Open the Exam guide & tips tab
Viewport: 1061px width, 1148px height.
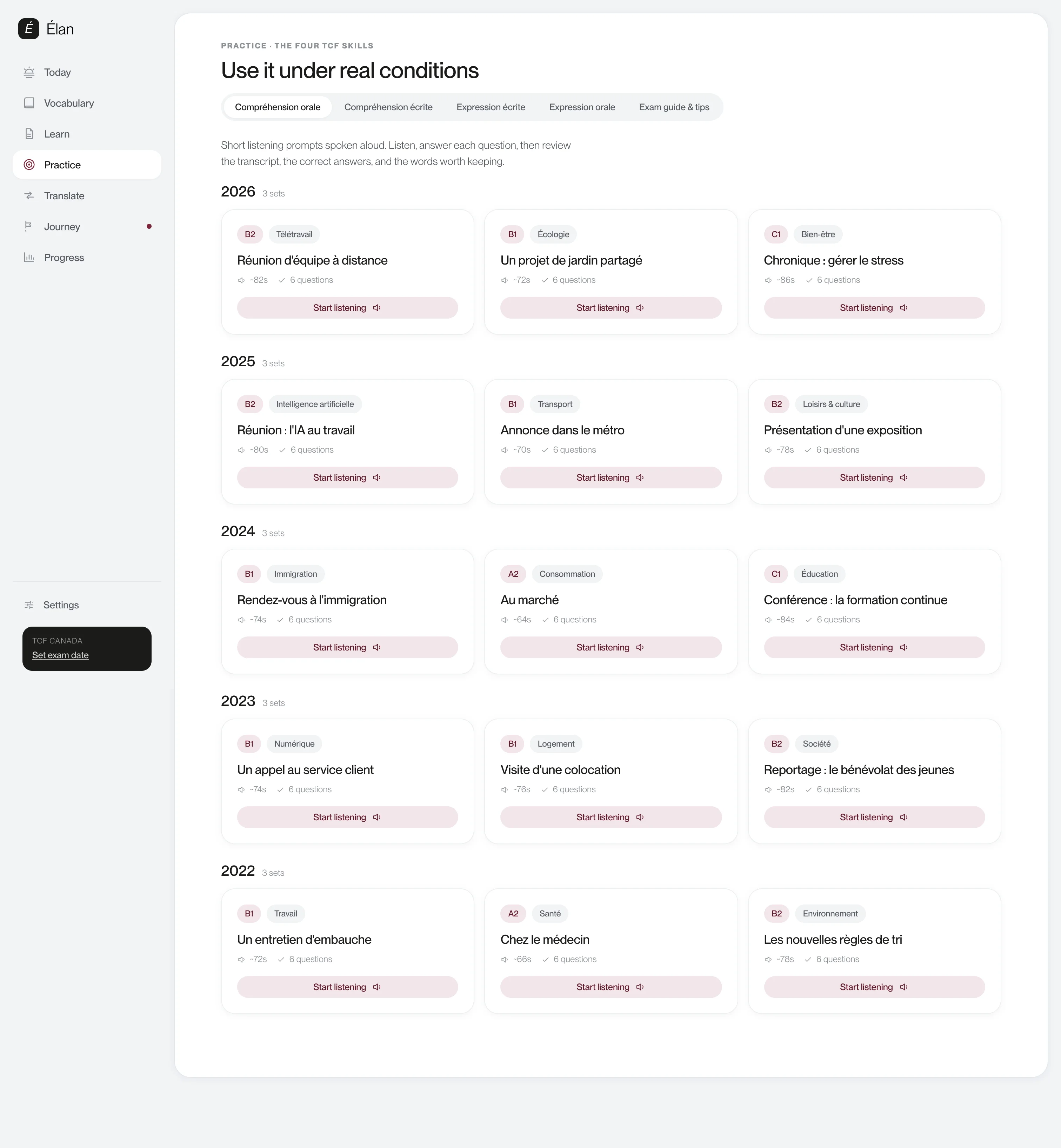pos(674,107)
